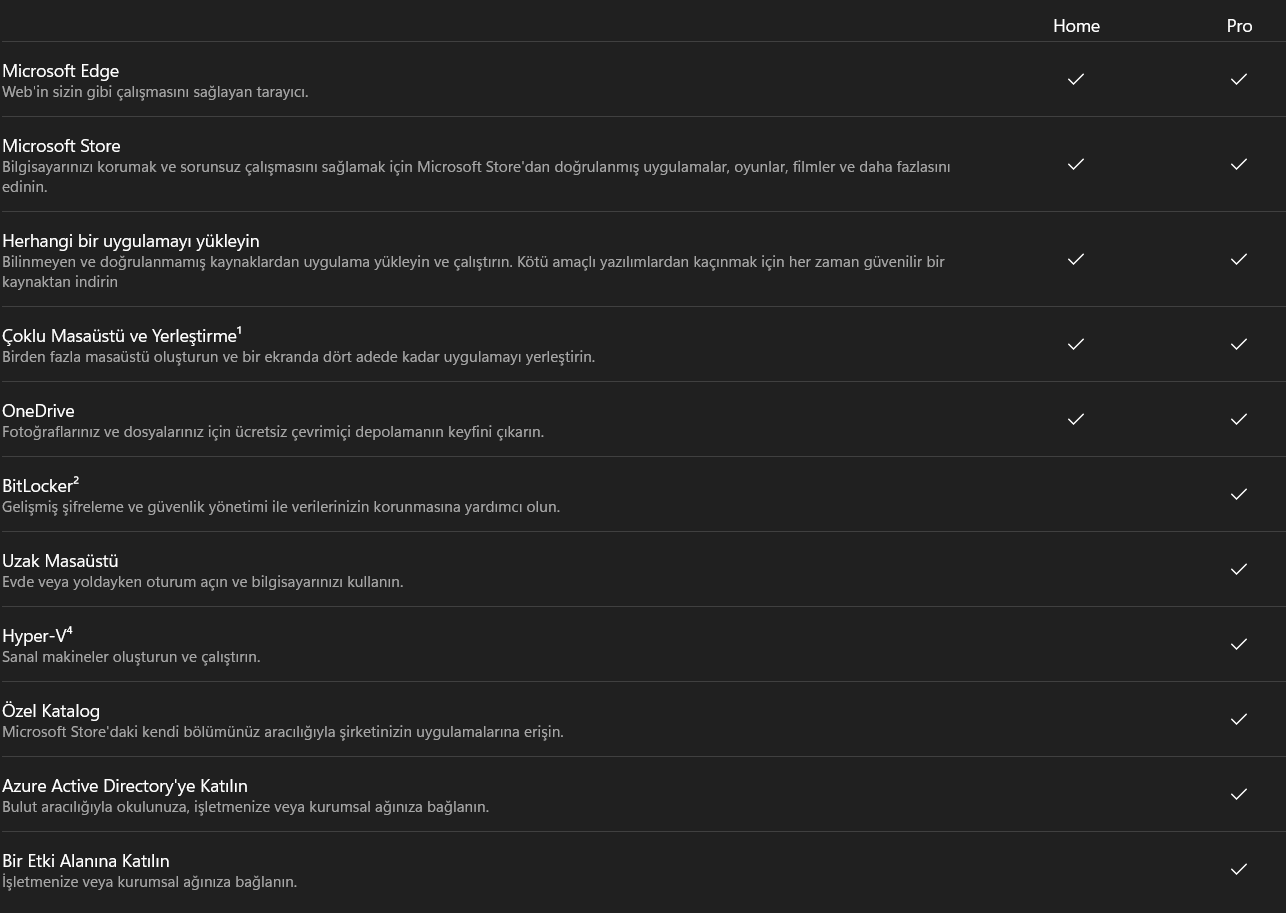Click the Özel Katalog feature title
This screenshot has width=1286, height=913.
(x=51, y=711)
